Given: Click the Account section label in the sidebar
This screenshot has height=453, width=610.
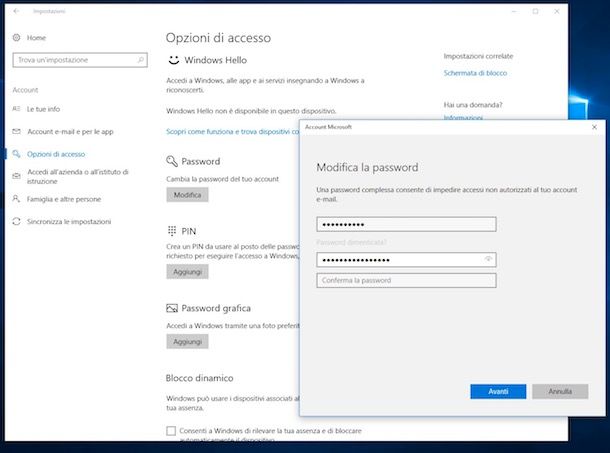Looking at the screenshot, I should coord(25,90).
